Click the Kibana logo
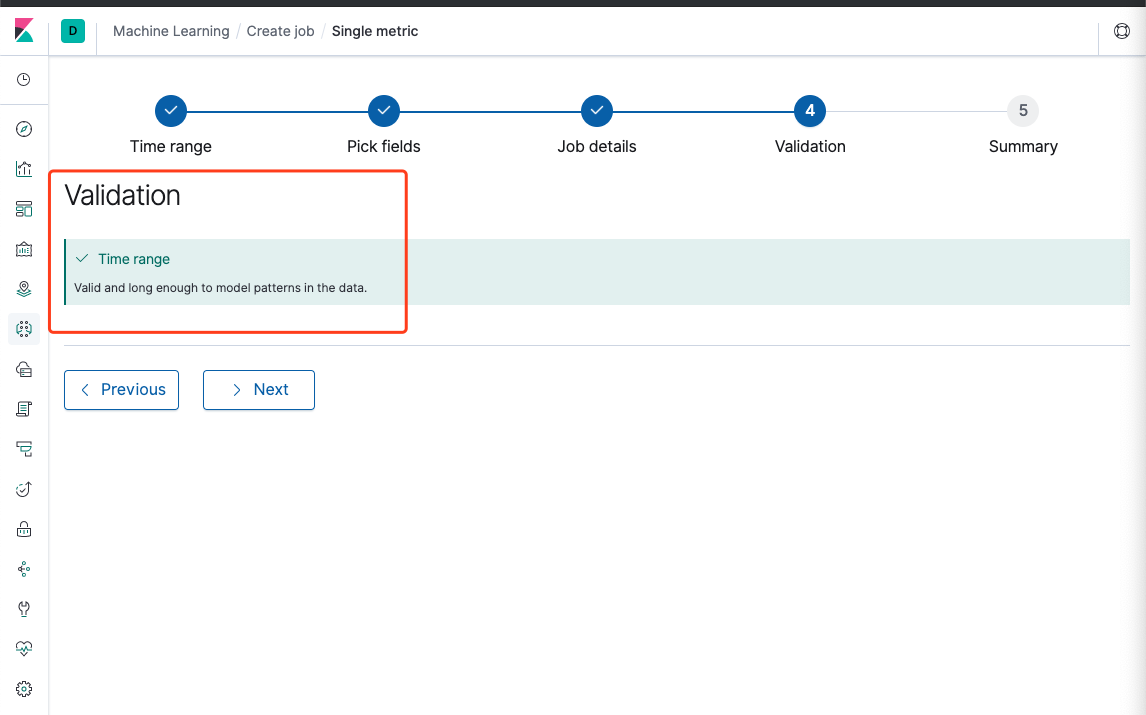Viewport: 1146px width, 715px height. [24, 31]
